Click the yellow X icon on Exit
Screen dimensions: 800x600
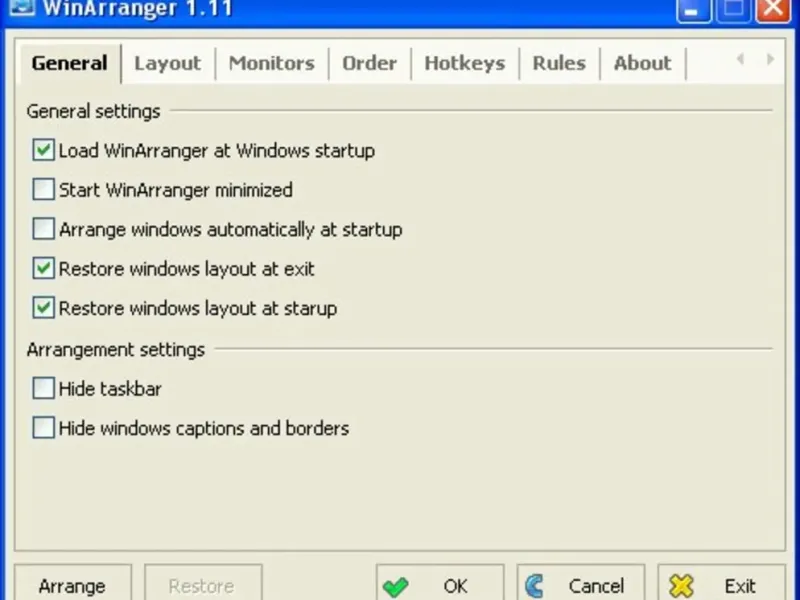(x=682, y=586)
